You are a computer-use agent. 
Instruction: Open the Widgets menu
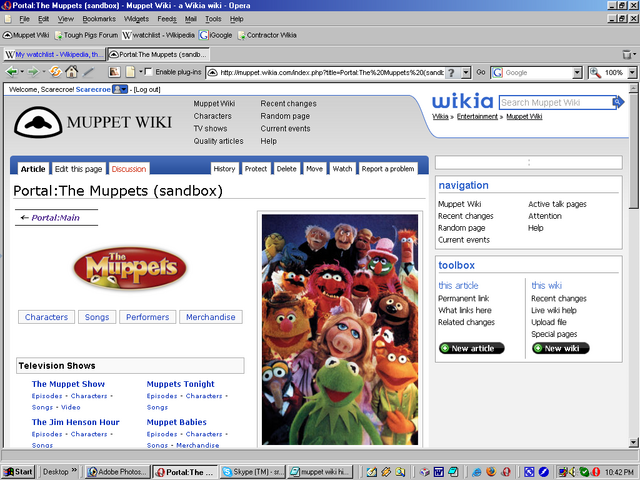point(136,19)
